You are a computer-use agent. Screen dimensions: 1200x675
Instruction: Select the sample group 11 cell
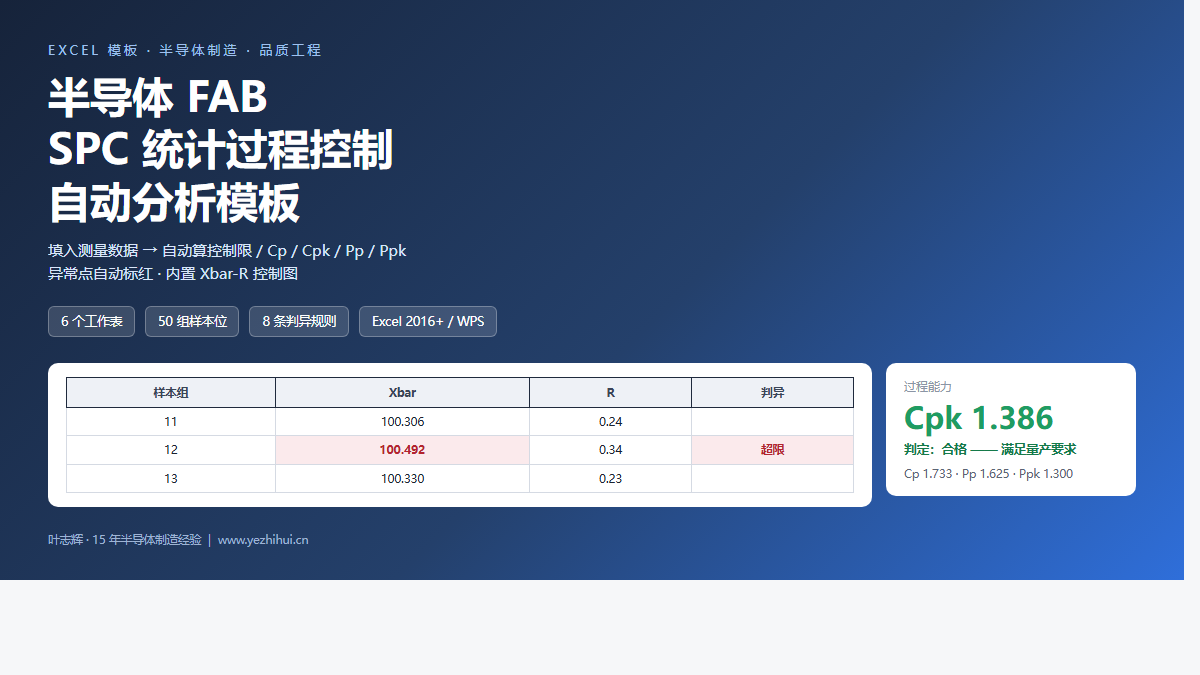coord(171,422)
